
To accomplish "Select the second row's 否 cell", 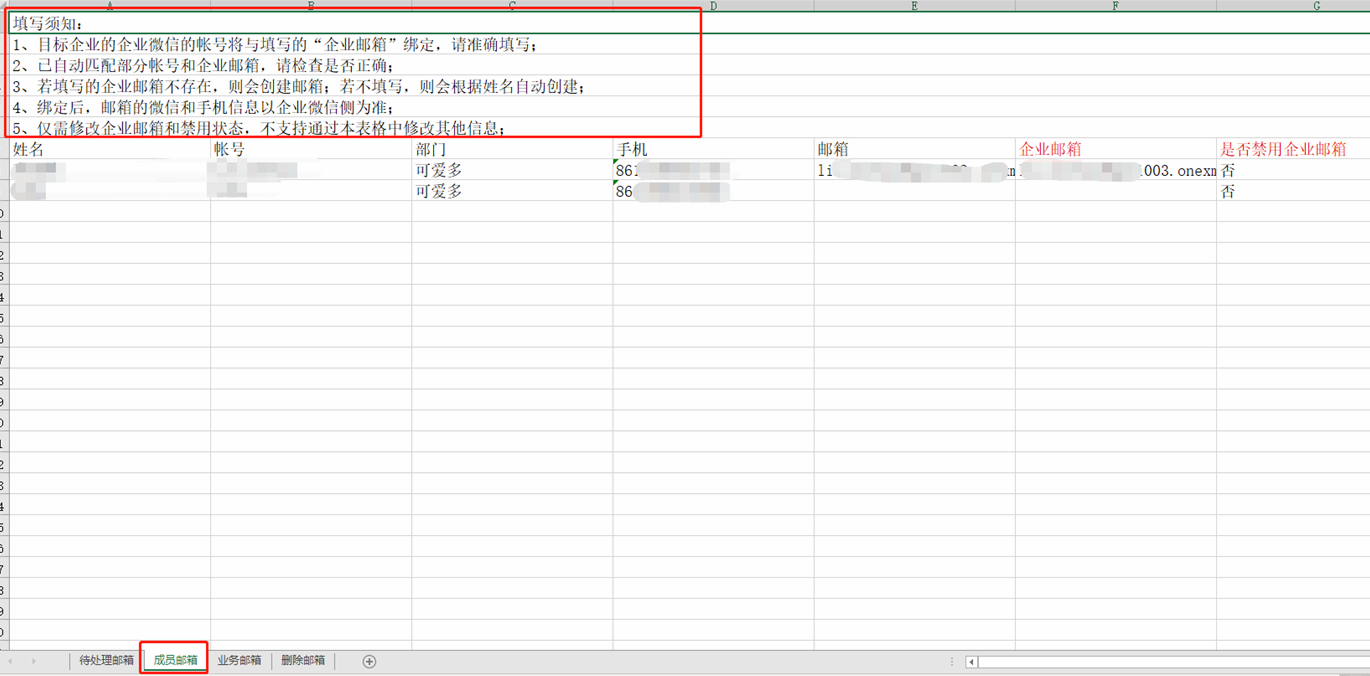I will click(1292, 192).
